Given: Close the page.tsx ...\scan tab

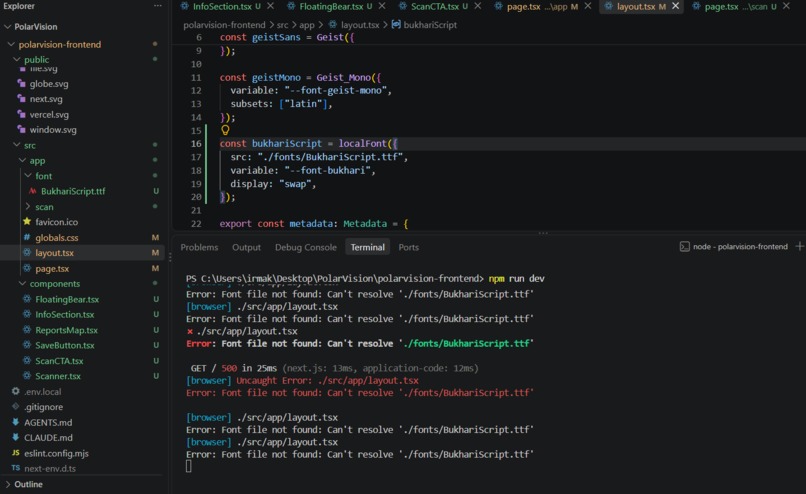Looking at the screenshot, I should 786,6.
